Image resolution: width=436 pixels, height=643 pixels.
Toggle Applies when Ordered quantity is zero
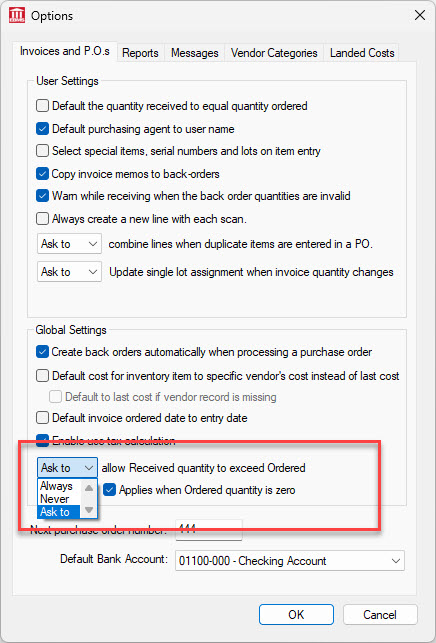[110, 490]
